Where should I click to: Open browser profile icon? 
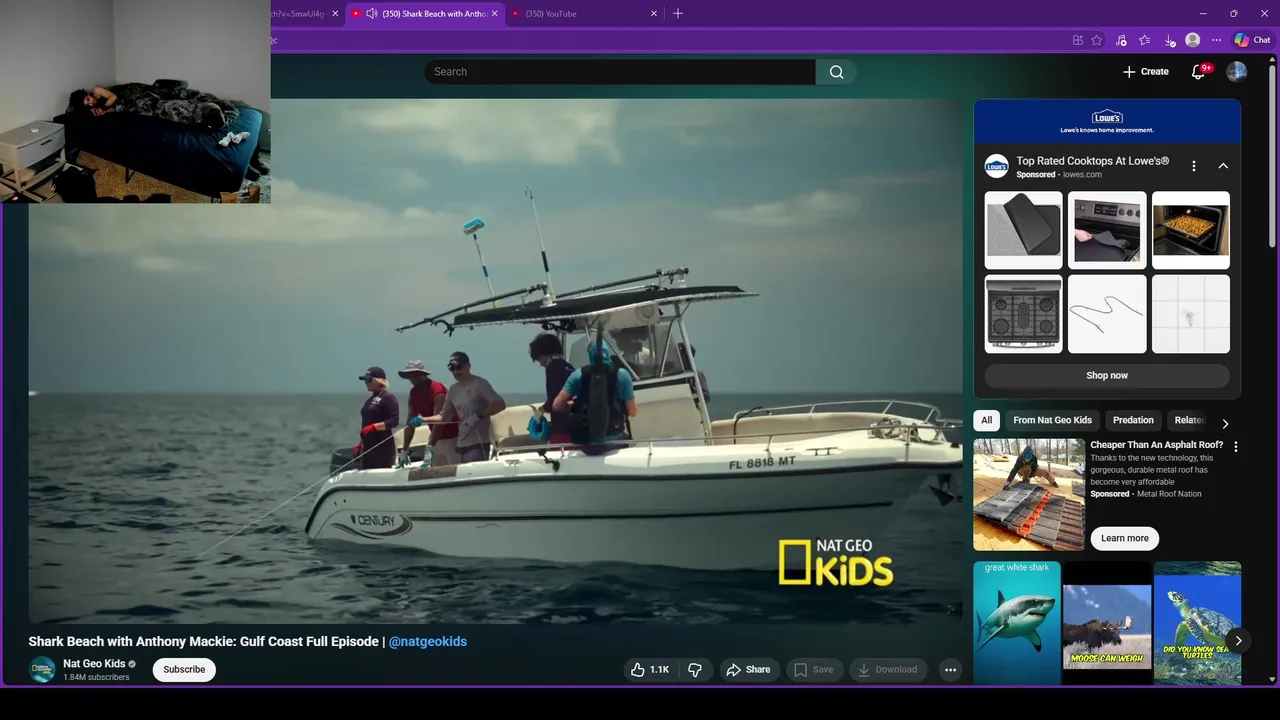pos(1192,40)
